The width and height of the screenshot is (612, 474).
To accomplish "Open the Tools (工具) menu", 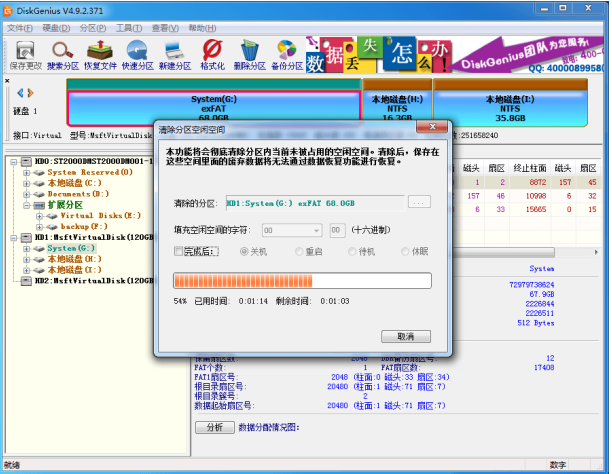I will pos(129,28).
